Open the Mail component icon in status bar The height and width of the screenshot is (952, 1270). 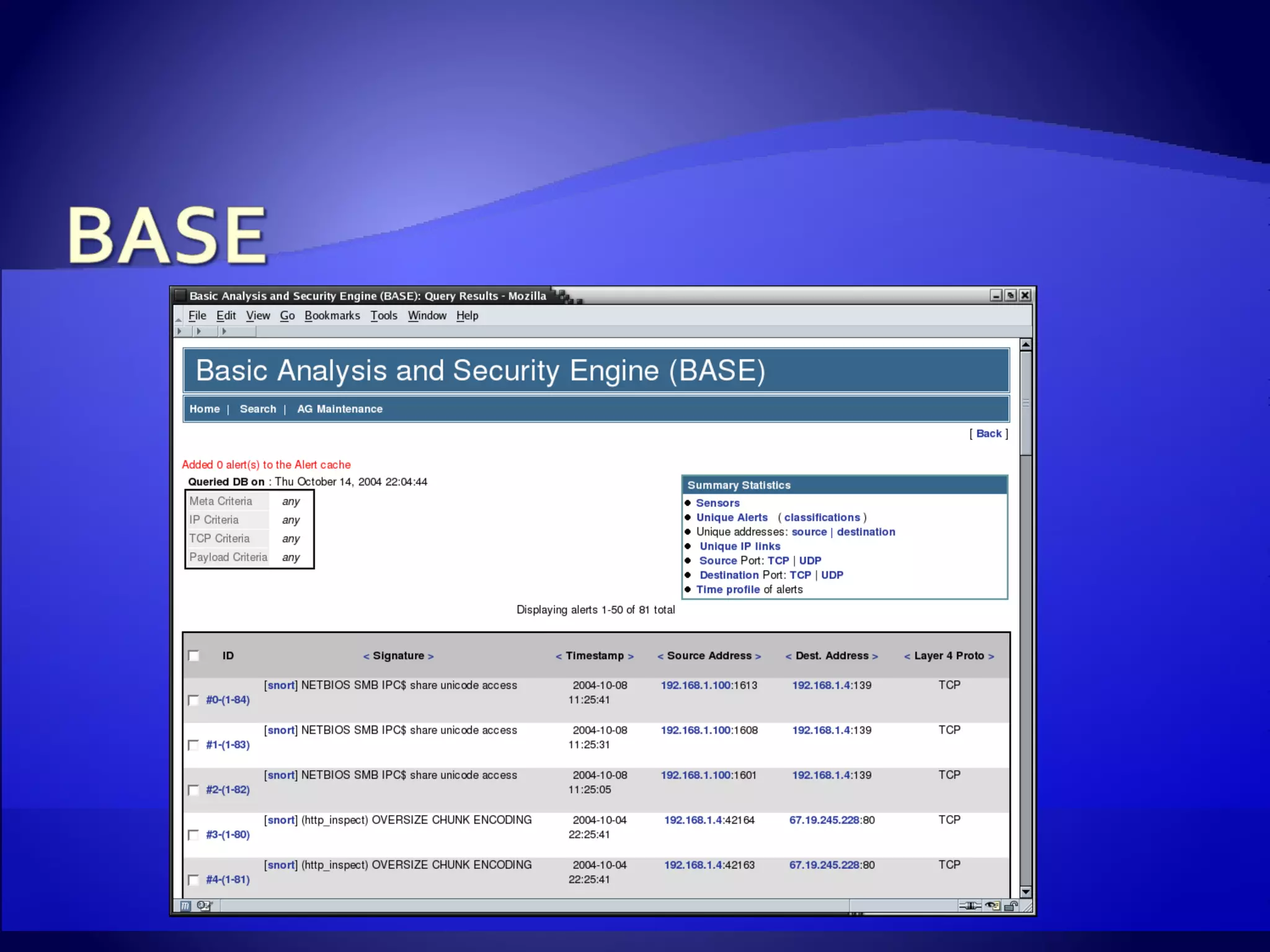click(x=204, y=906)
